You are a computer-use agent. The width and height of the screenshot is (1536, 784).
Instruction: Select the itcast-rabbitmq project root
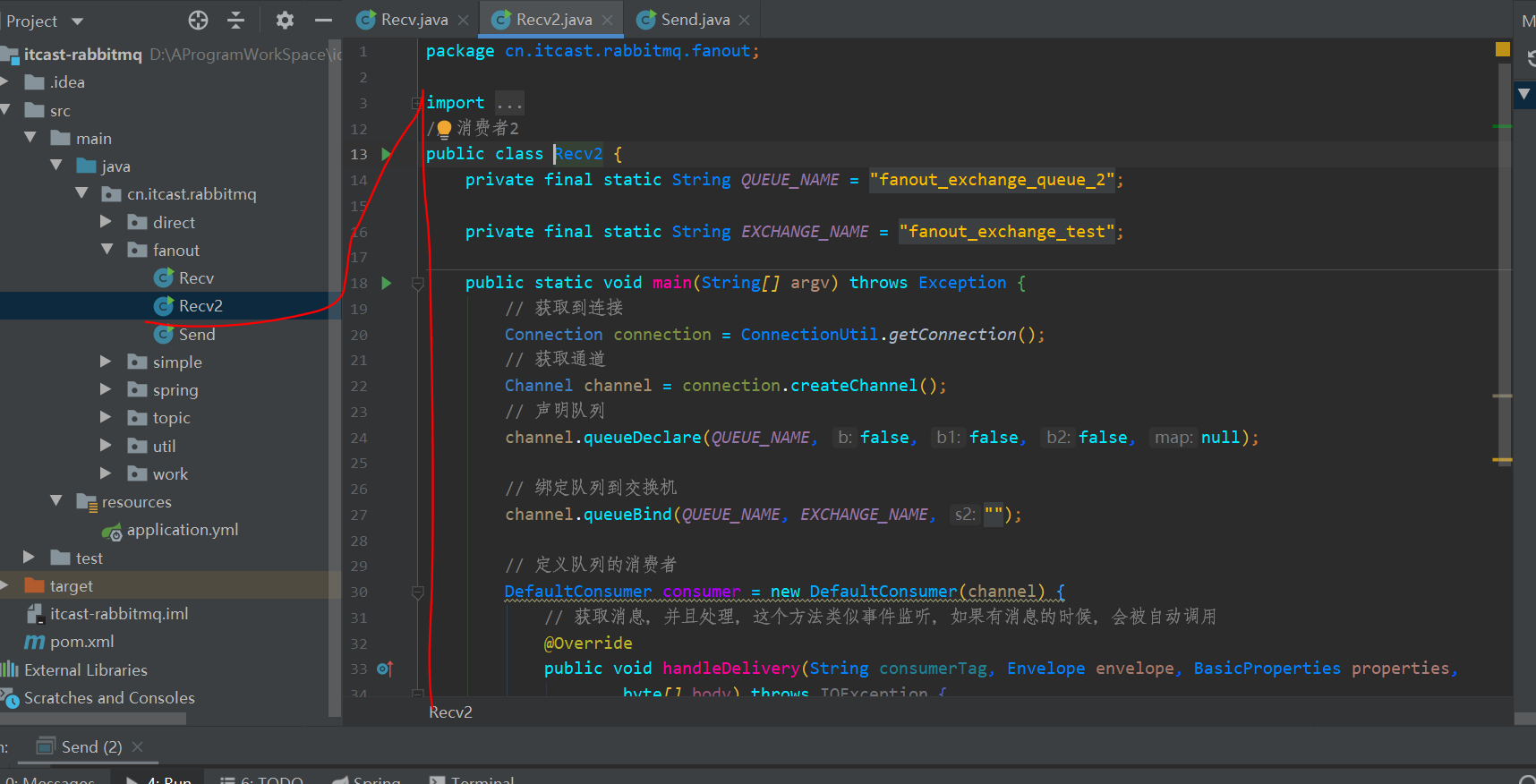click(x=82, y=55)
